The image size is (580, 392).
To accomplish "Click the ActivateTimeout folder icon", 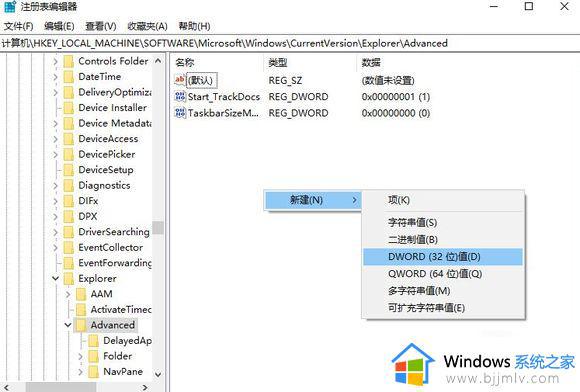I will (x=81, y=310).
